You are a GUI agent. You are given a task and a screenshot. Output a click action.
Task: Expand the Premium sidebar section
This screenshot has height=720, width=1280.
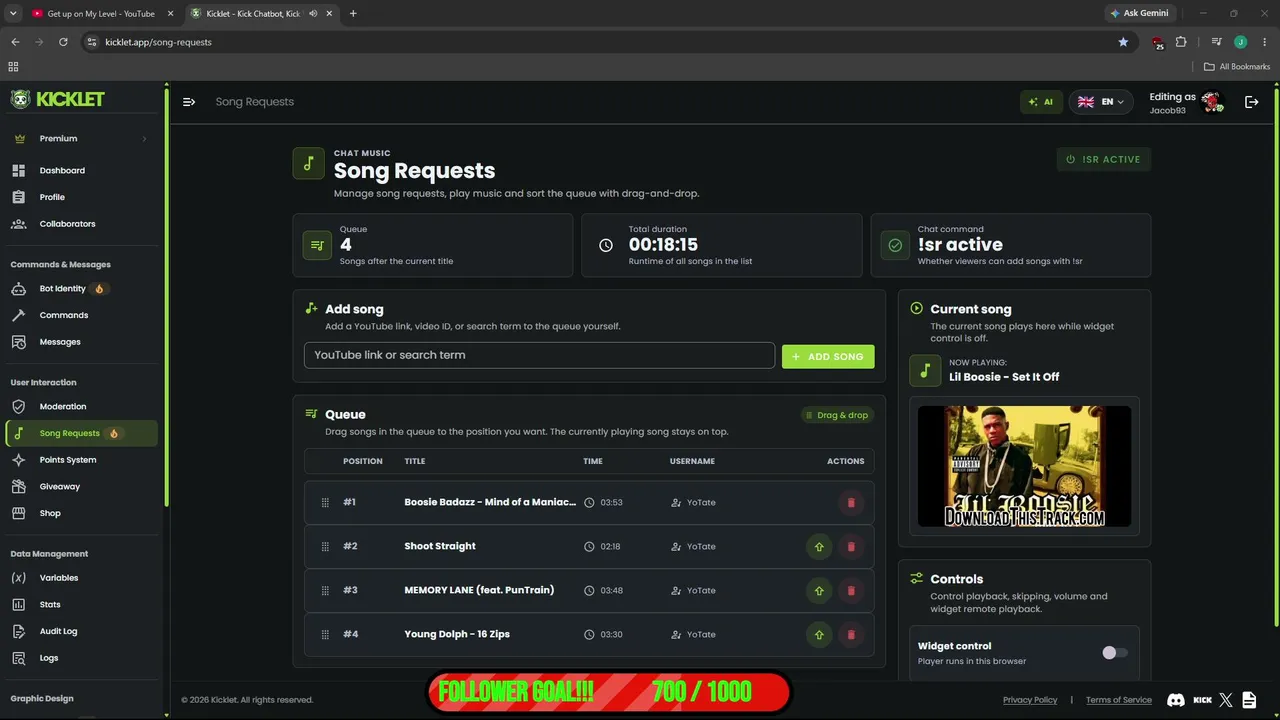point(80,139)
